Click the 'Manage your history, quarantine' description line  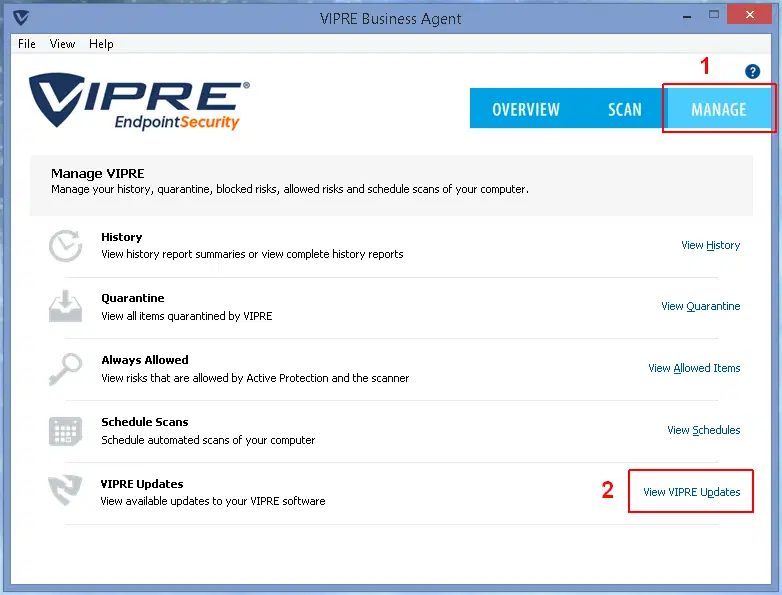tap(290, 190)
